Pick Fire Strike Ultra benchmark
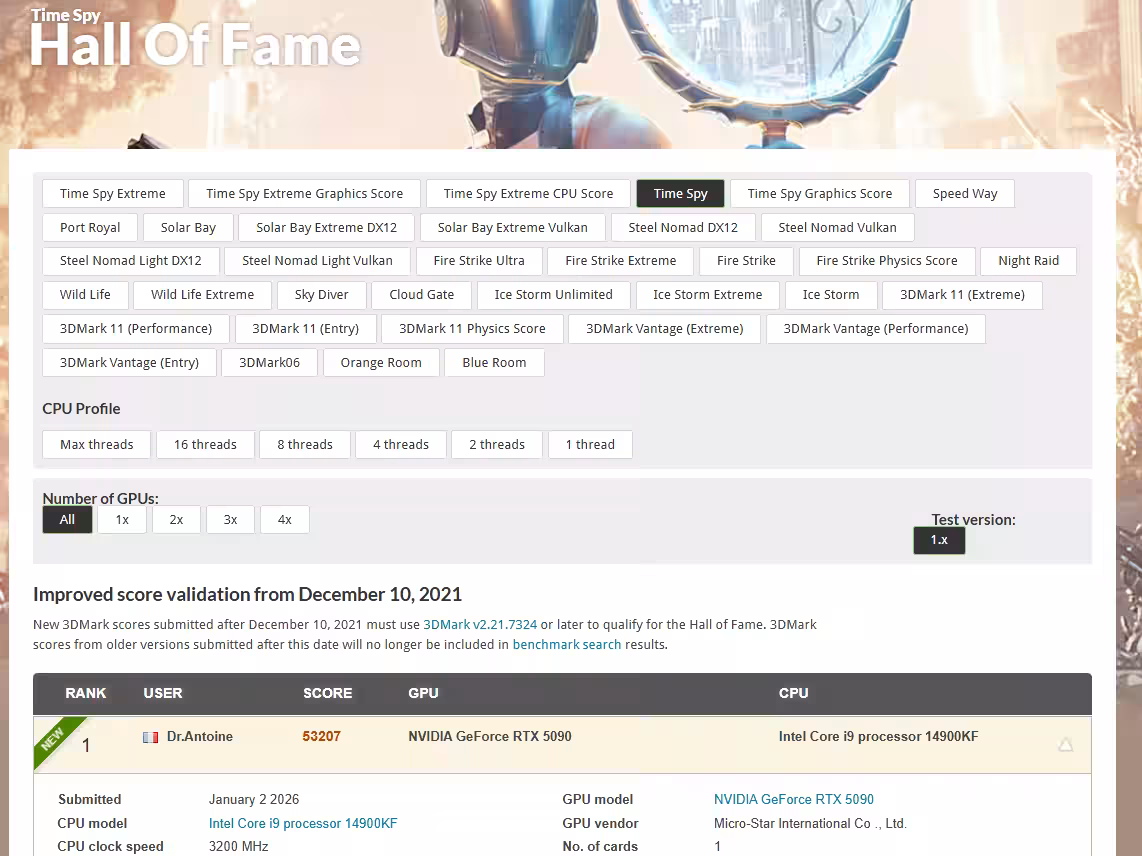 (x=479, y=261)
